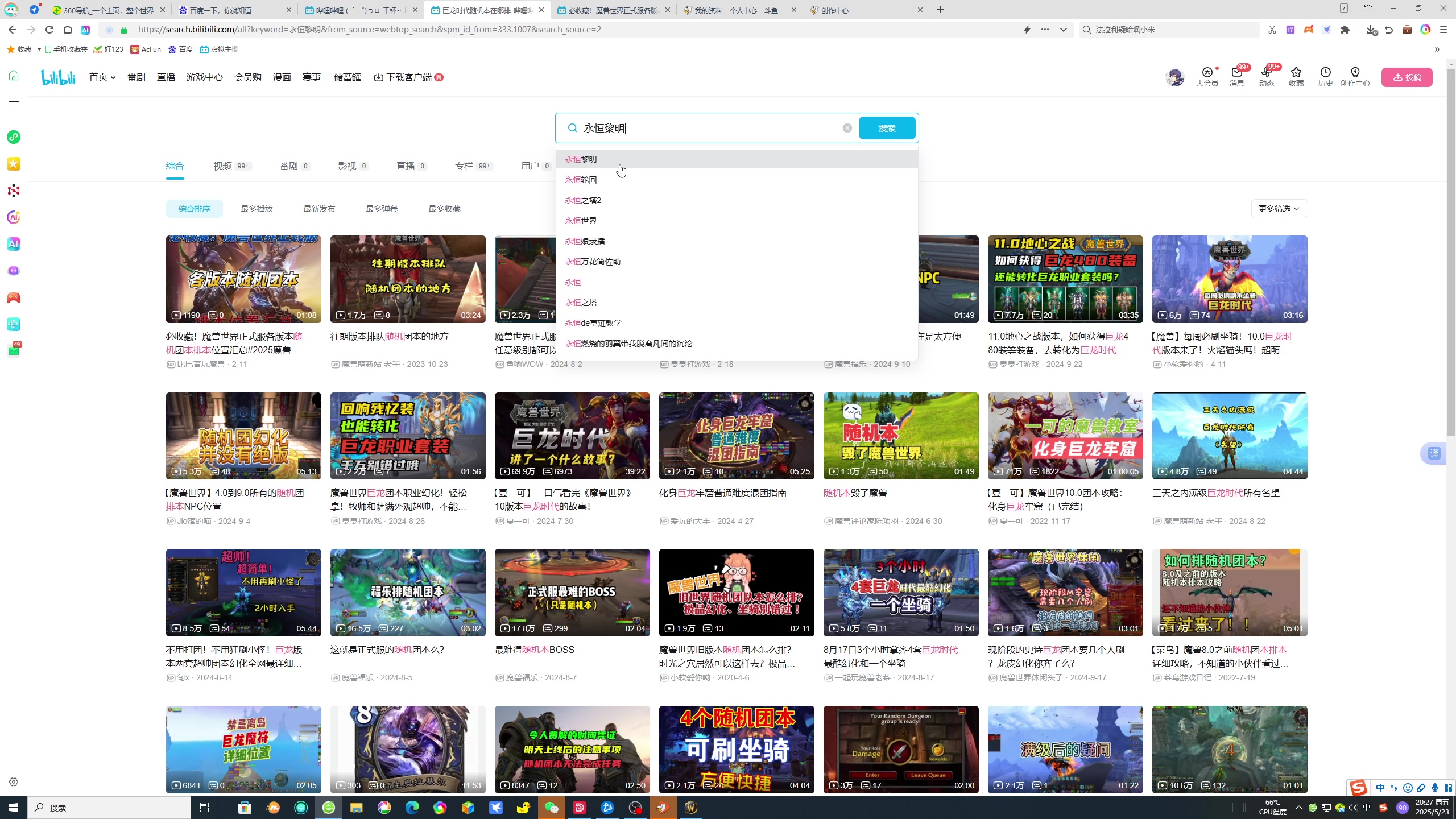The width and height of the screenshot is (1456, 819).
Task: Click the pink 投稿 upload button
Action: click(1407, 77)
